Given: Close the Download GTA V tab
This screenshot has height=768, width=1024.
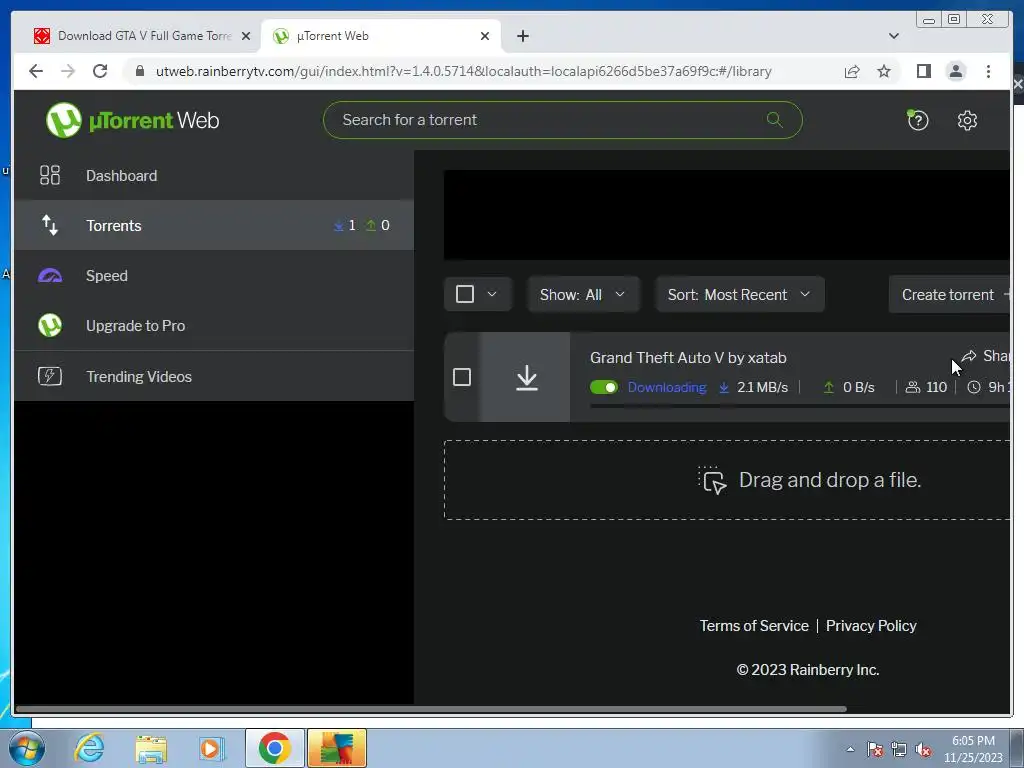Looking at the screenshot, I should 246,36.
